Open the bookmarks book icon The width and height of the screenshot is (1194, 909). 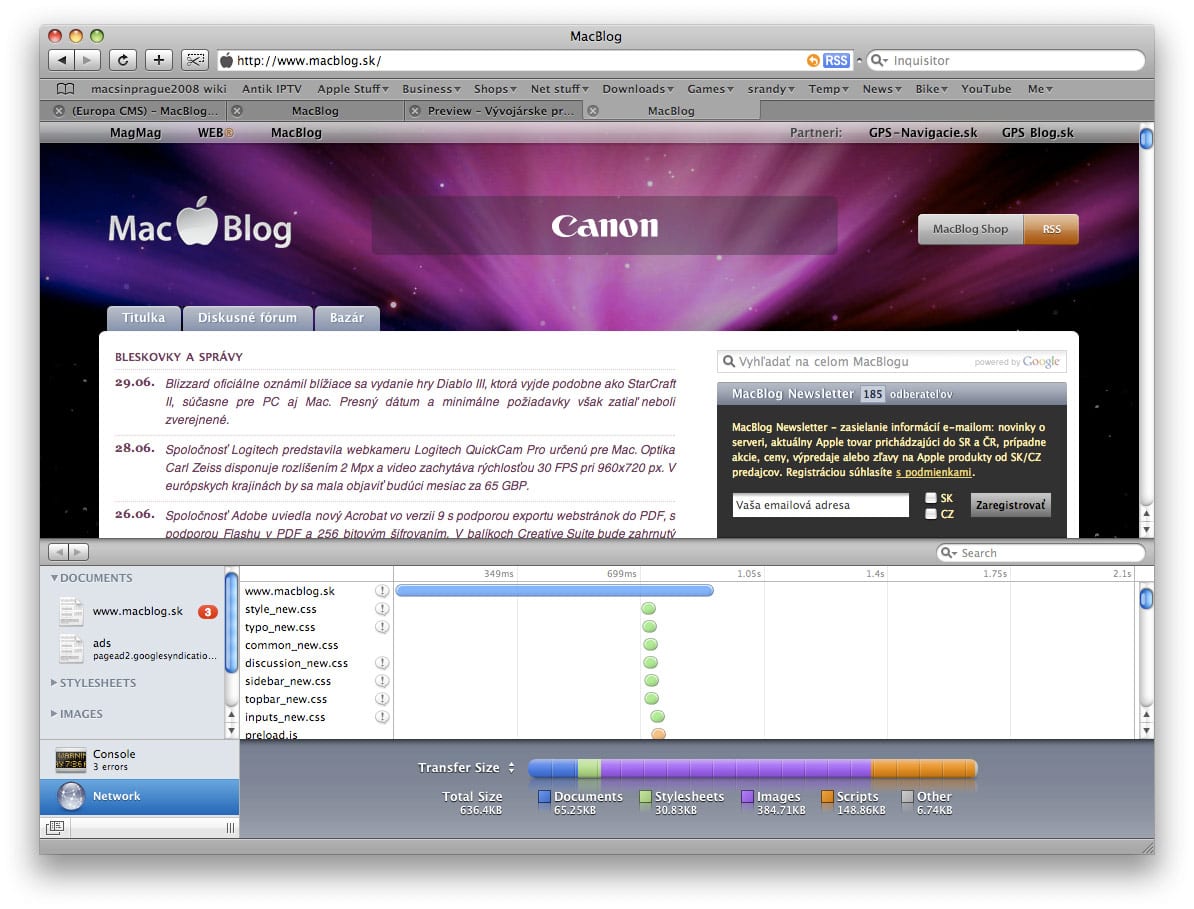65,88
